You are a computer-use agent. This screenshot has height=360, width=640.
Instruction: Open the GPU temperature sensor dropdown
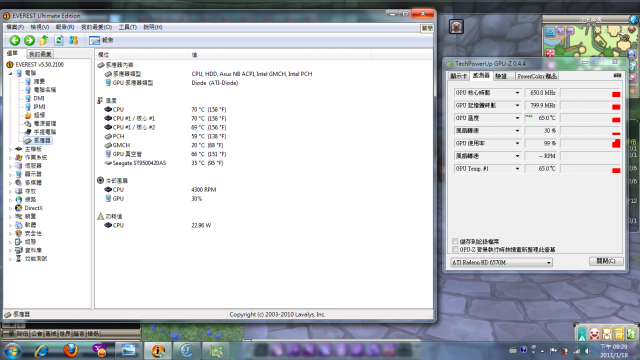coord(517,118)
